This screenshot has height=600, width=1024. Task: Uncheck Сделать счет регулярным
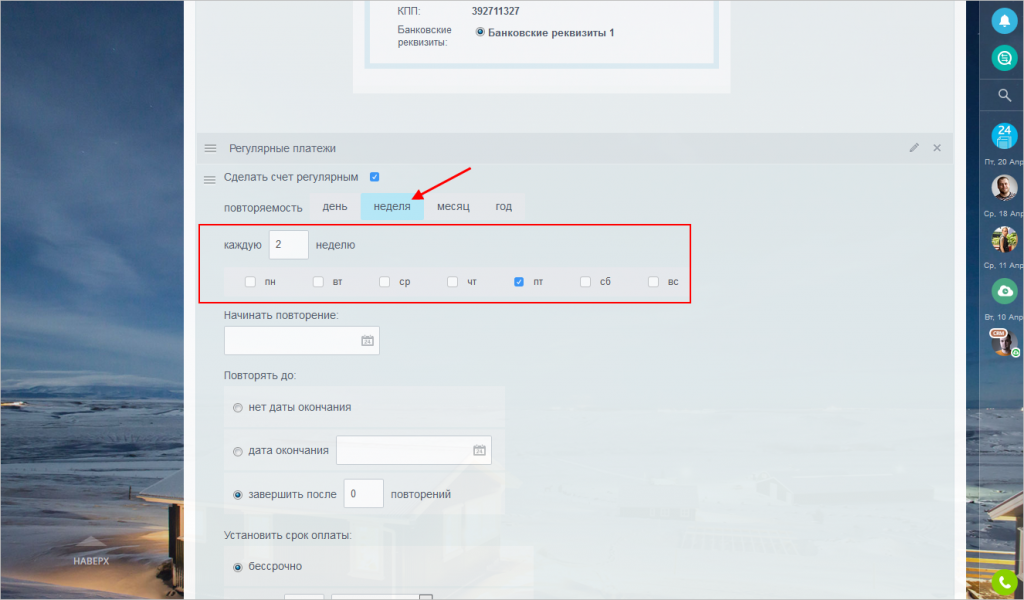point(374,177)
